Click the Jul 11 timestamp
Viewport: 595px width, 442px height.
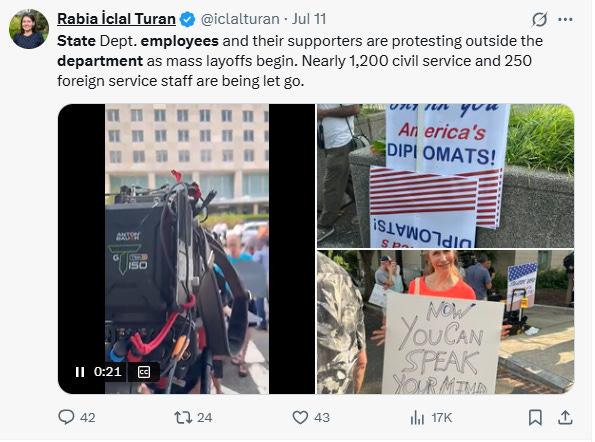[x=309, y=19]
